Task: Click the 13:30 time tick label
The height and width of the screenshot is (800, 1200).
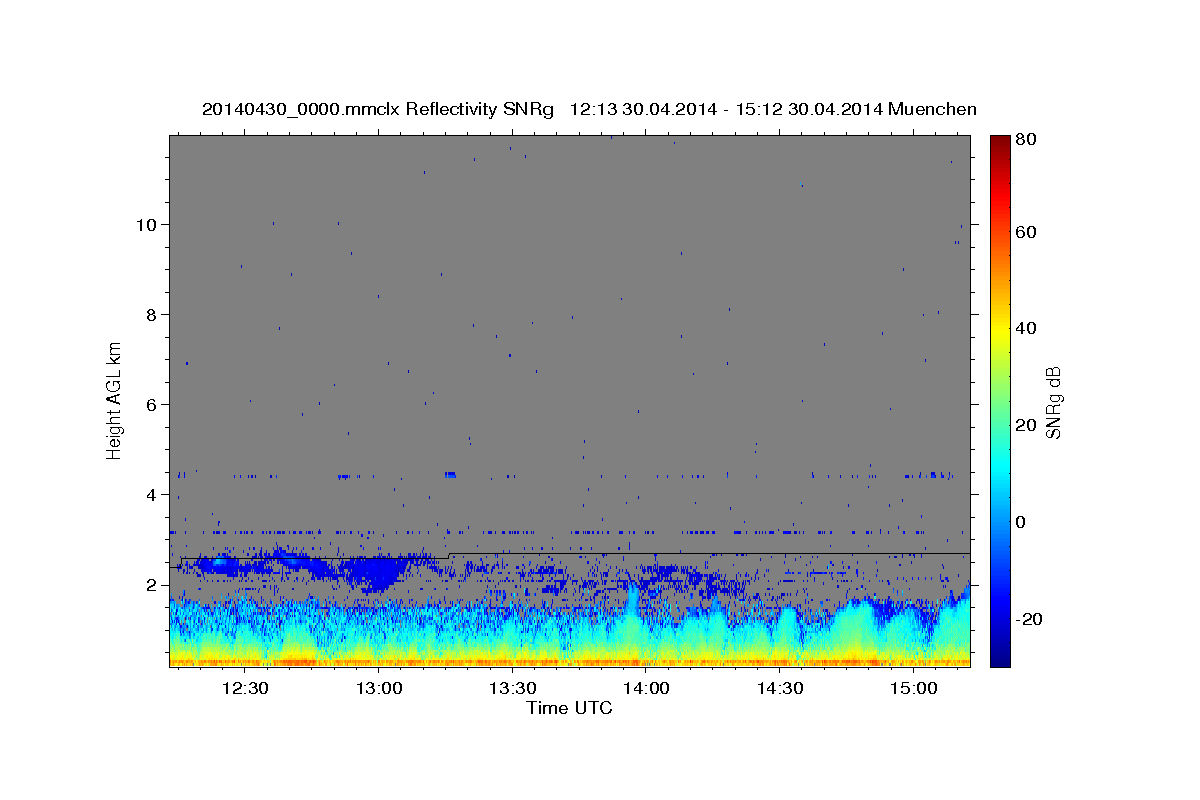Action: pos(513,689)
